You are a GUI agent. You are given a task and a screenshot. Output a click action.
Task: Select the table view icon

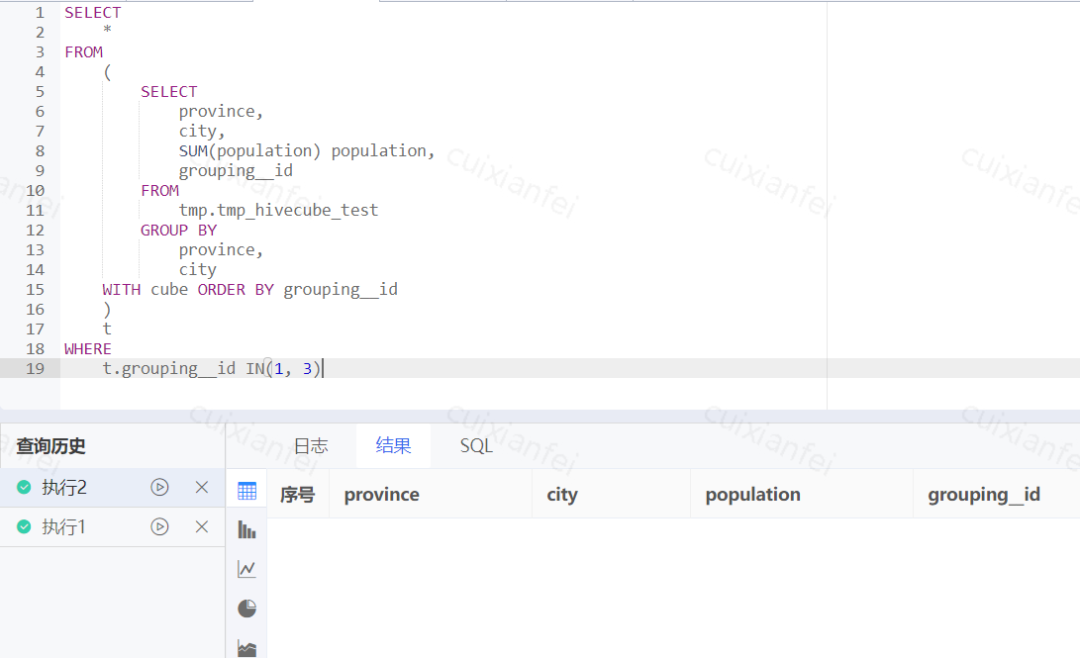point(247,491)
